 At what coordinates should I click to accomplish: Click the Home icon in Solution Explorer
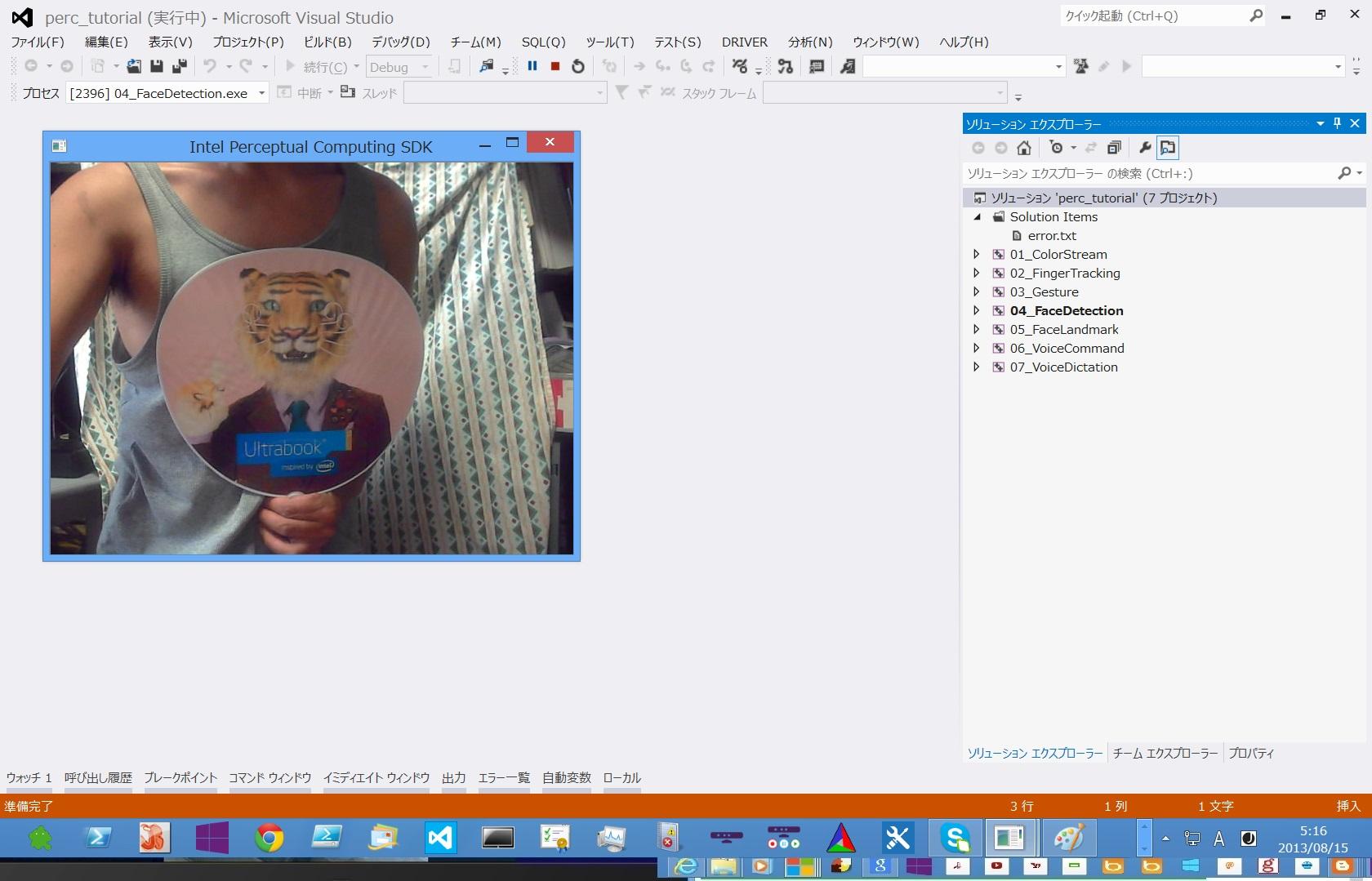(x=1024, y=148)
